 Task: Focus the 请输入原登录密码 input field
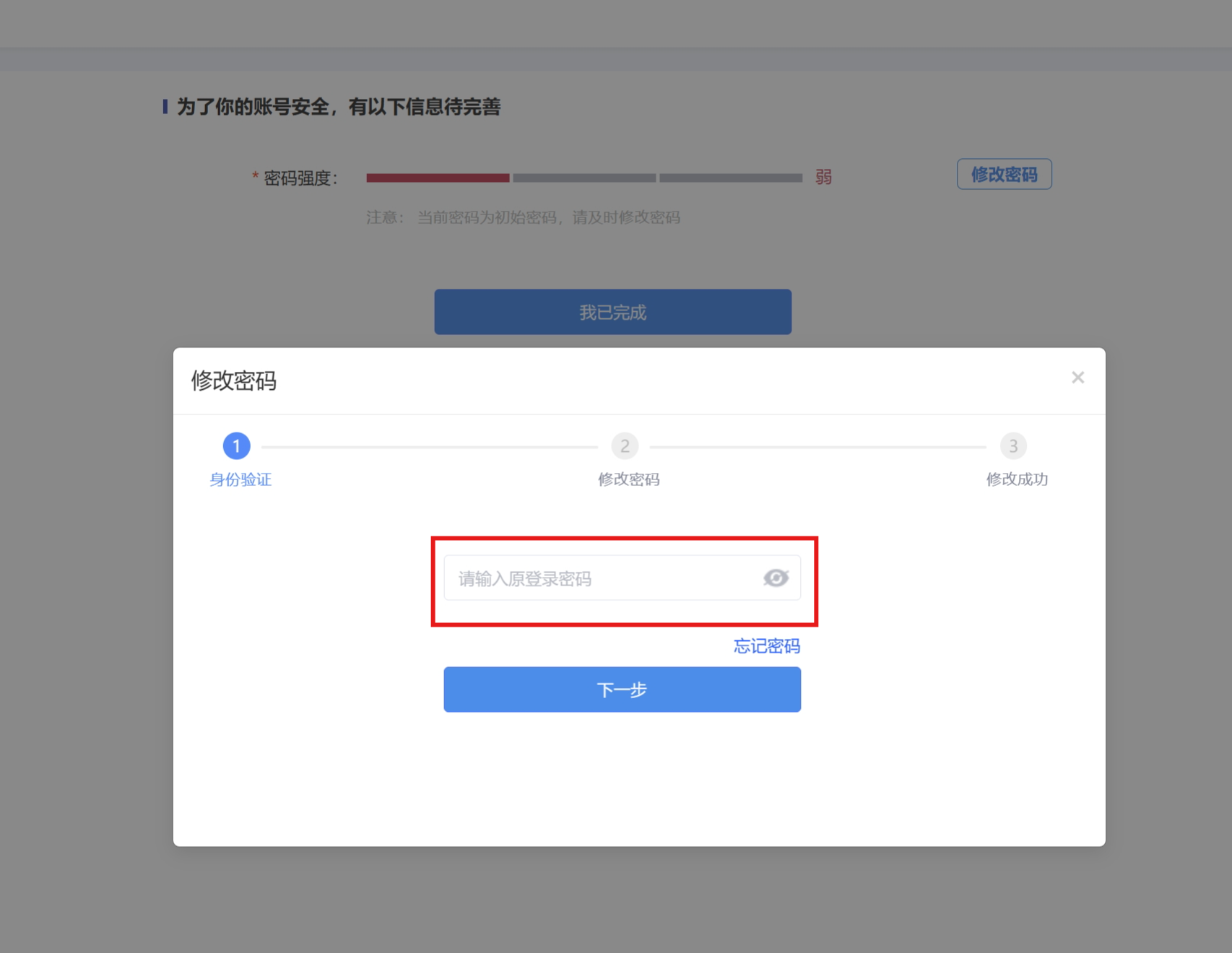coord(622,578)
